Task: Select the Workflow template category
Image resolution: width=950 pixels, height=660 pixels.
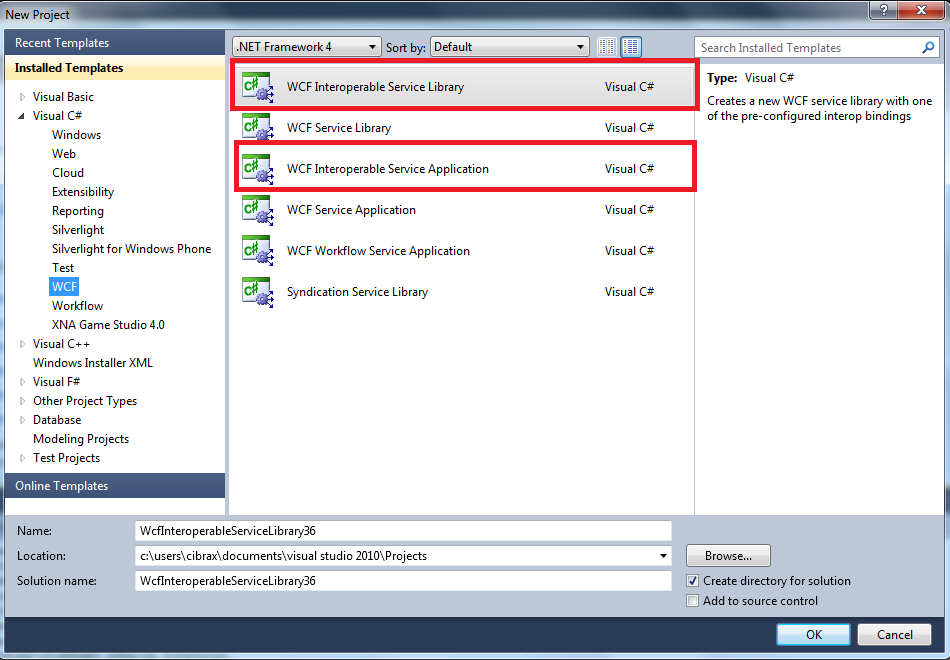Action: 78,306
